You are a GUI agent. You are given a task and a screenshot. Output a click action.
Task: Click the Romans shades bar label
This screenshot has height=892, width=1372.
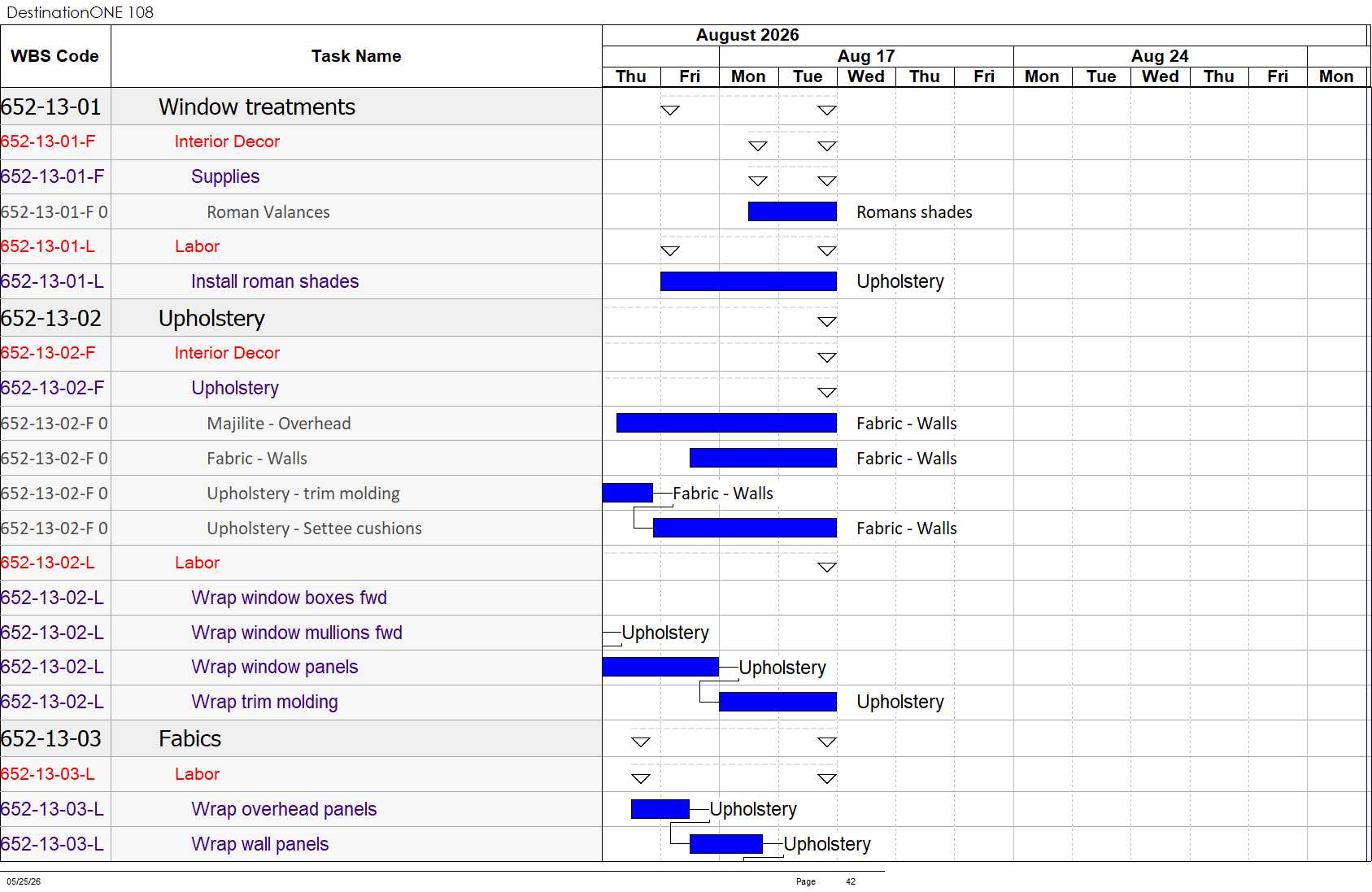pyautogui.click(x=914, y=212)
